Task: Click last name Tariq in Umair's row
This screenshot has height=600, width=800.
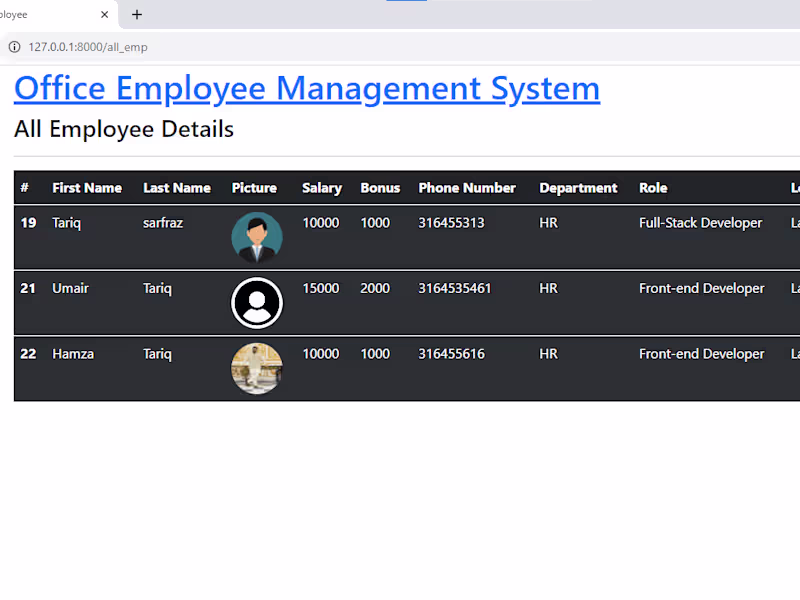Action: point(157,289)
